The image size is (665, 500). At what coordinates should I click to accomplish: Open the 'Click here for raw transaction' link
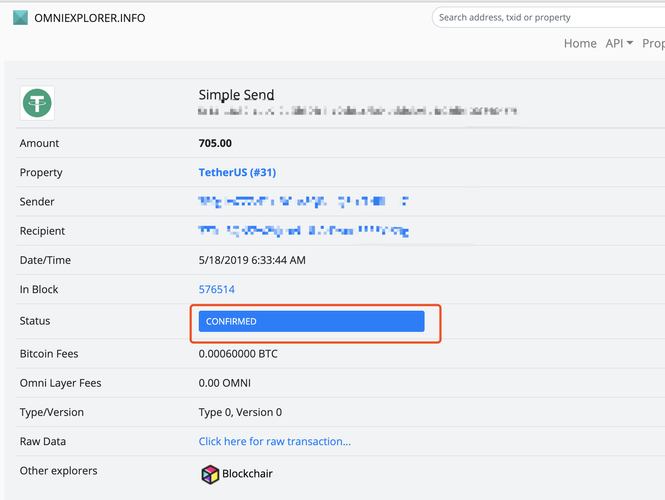274,441
